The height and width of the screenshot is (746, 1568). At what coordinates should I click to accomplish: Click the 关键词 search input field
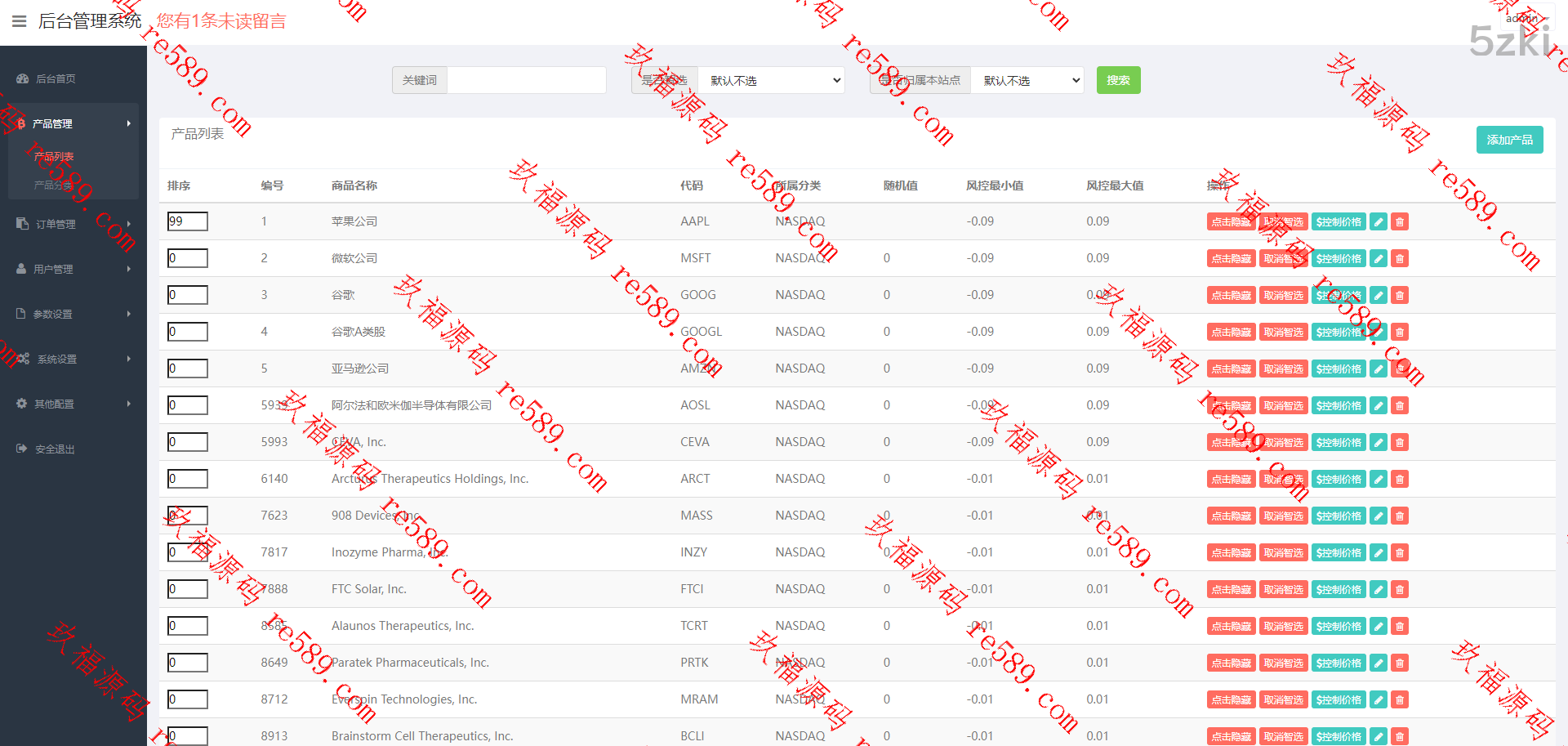pyautogui.click(x=526, y=80)
